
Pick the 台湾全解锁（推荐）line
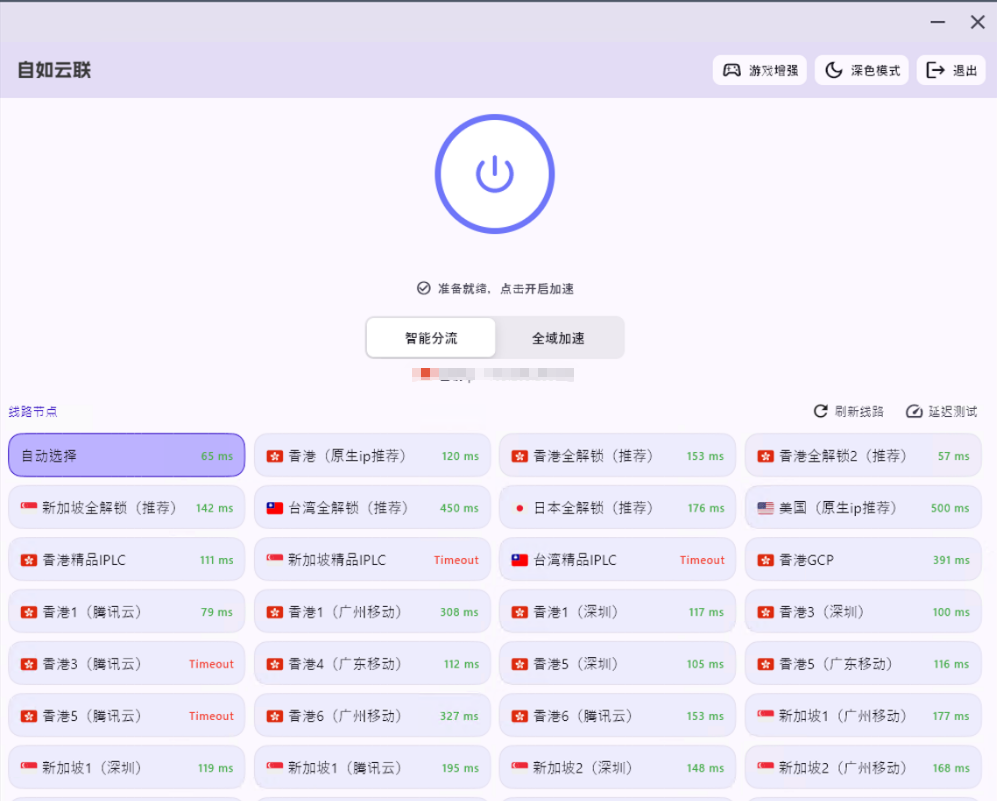(x=372, y=507)
